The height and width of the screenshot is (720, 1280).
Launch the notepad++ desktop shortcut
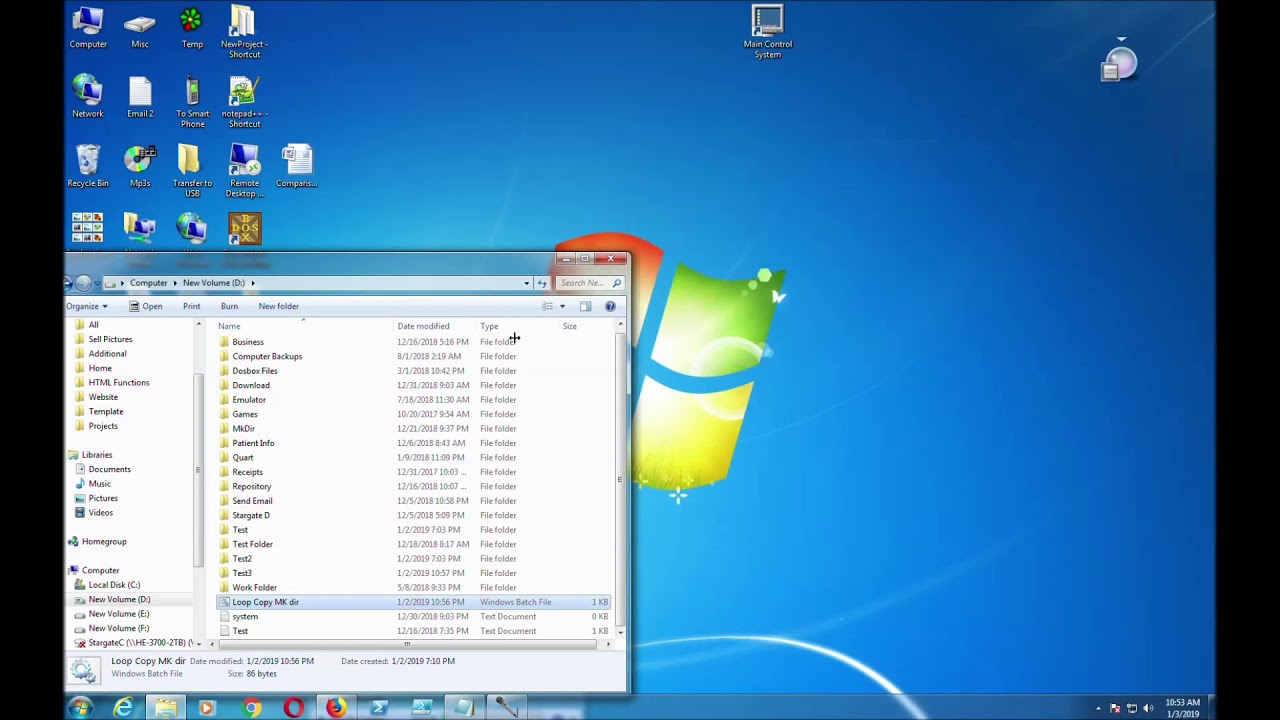tap(244, 102)
